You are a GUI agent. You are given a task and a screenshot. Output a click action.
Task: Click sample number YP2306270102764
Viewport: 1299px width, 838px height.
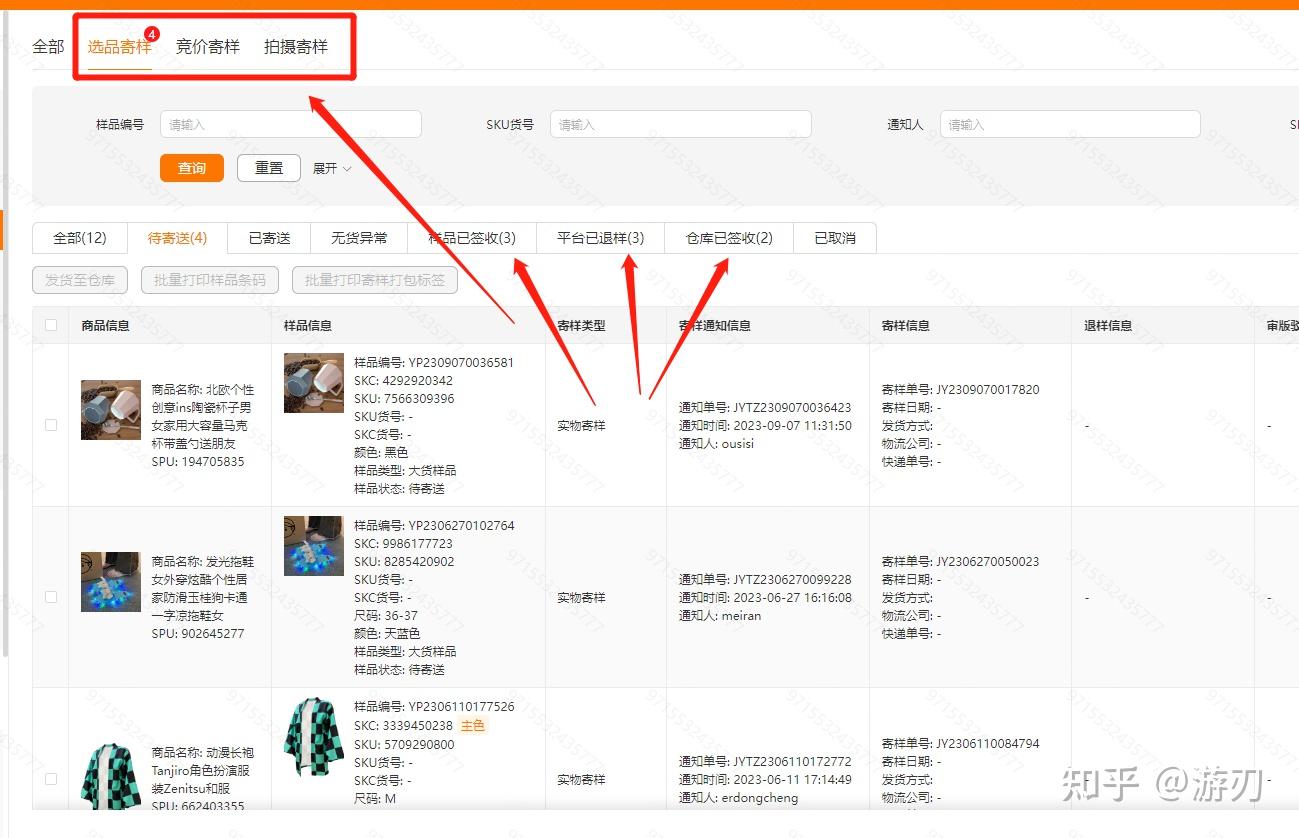point(461,526)
